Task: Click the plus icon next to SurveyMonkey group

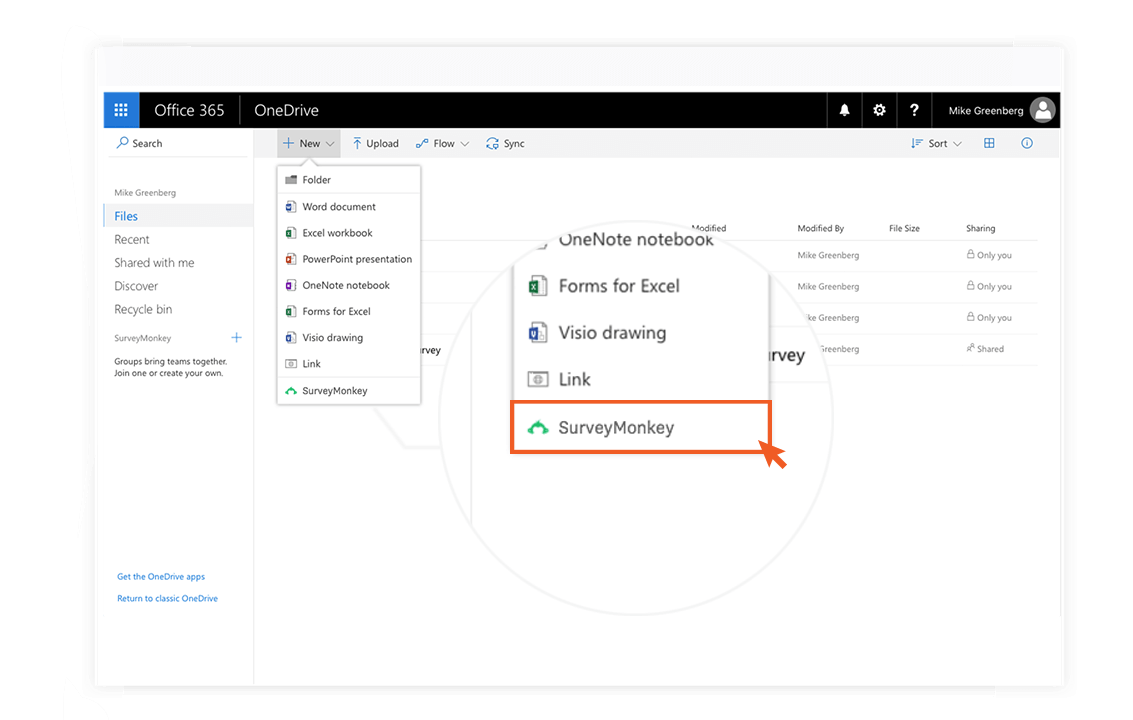Action: coord(236,338)
